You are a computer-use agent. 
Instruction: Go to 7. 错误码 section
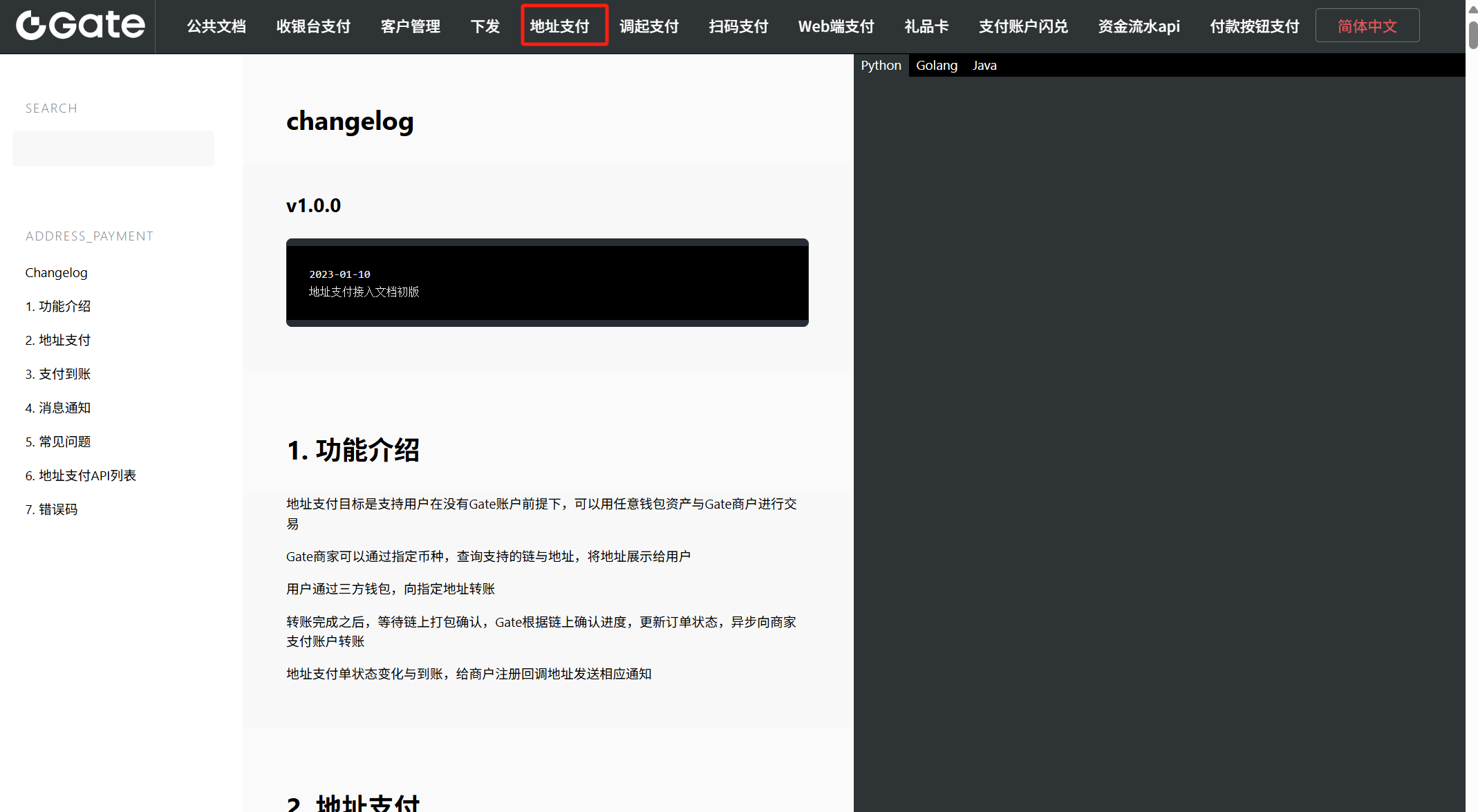coord(52,509)
